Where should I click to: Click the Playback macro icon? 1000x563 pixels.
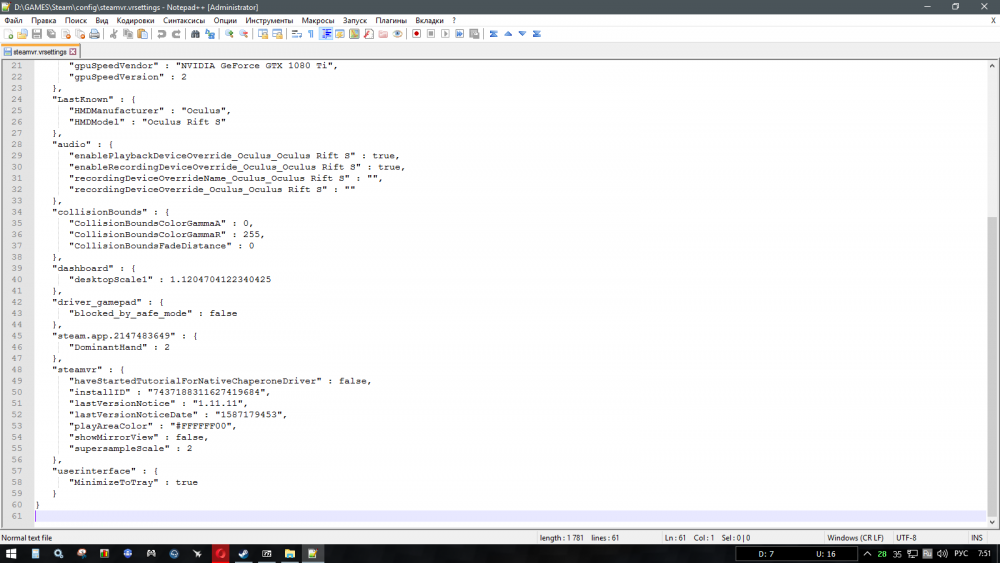click(x=445, y=34)
